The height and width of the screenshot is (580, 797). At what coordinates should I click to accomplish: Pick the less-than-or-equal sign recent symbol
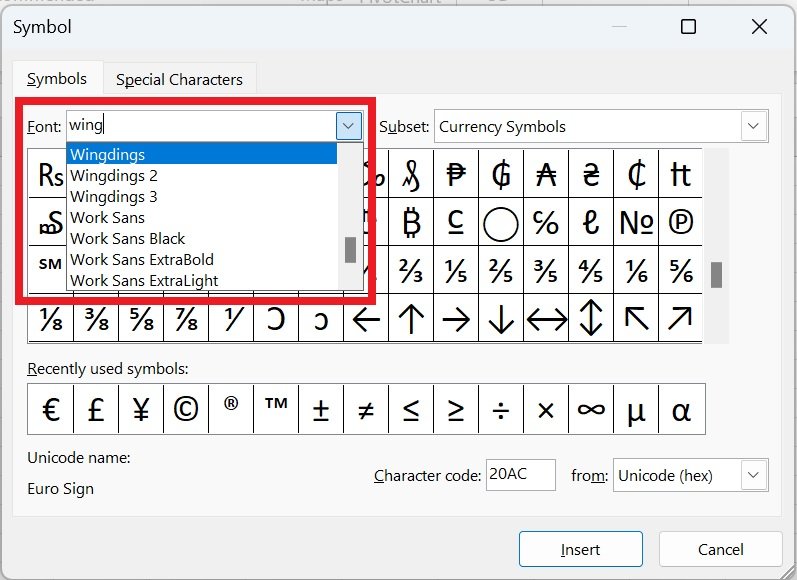[x=411, y=409]
